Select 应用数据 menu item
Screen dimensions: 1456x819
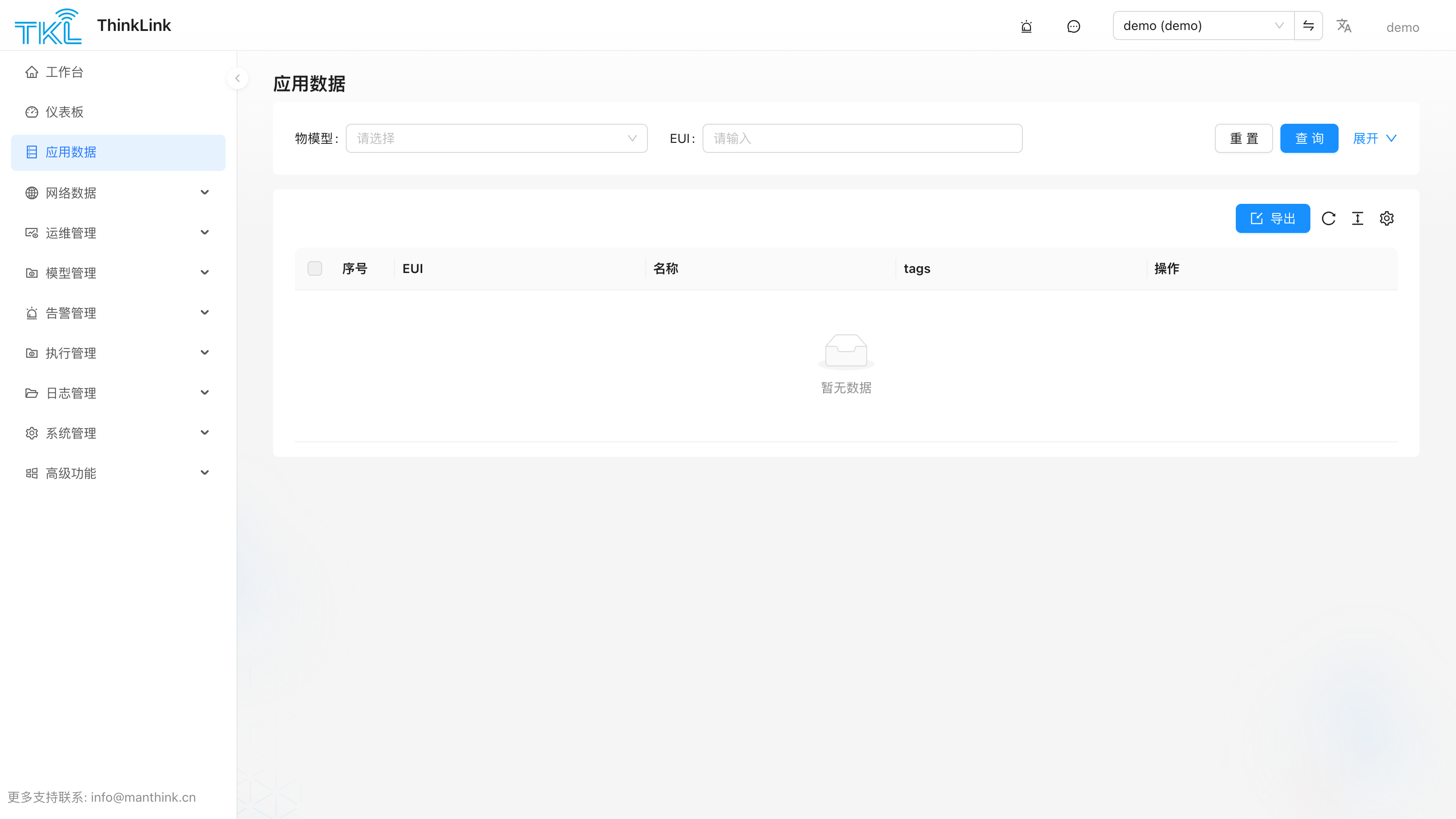[x=118, y=152]
